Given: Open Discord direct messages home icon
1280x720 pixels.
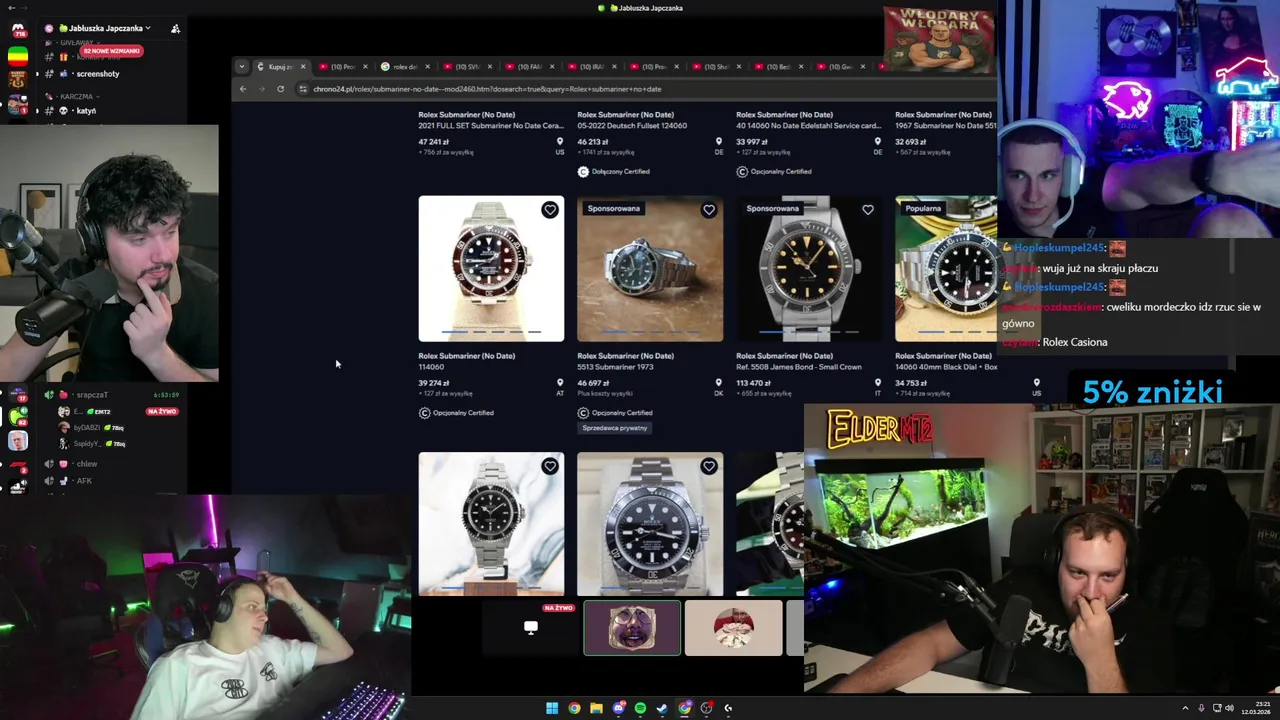Looking at the screenshot, I should tap(18, 29).
